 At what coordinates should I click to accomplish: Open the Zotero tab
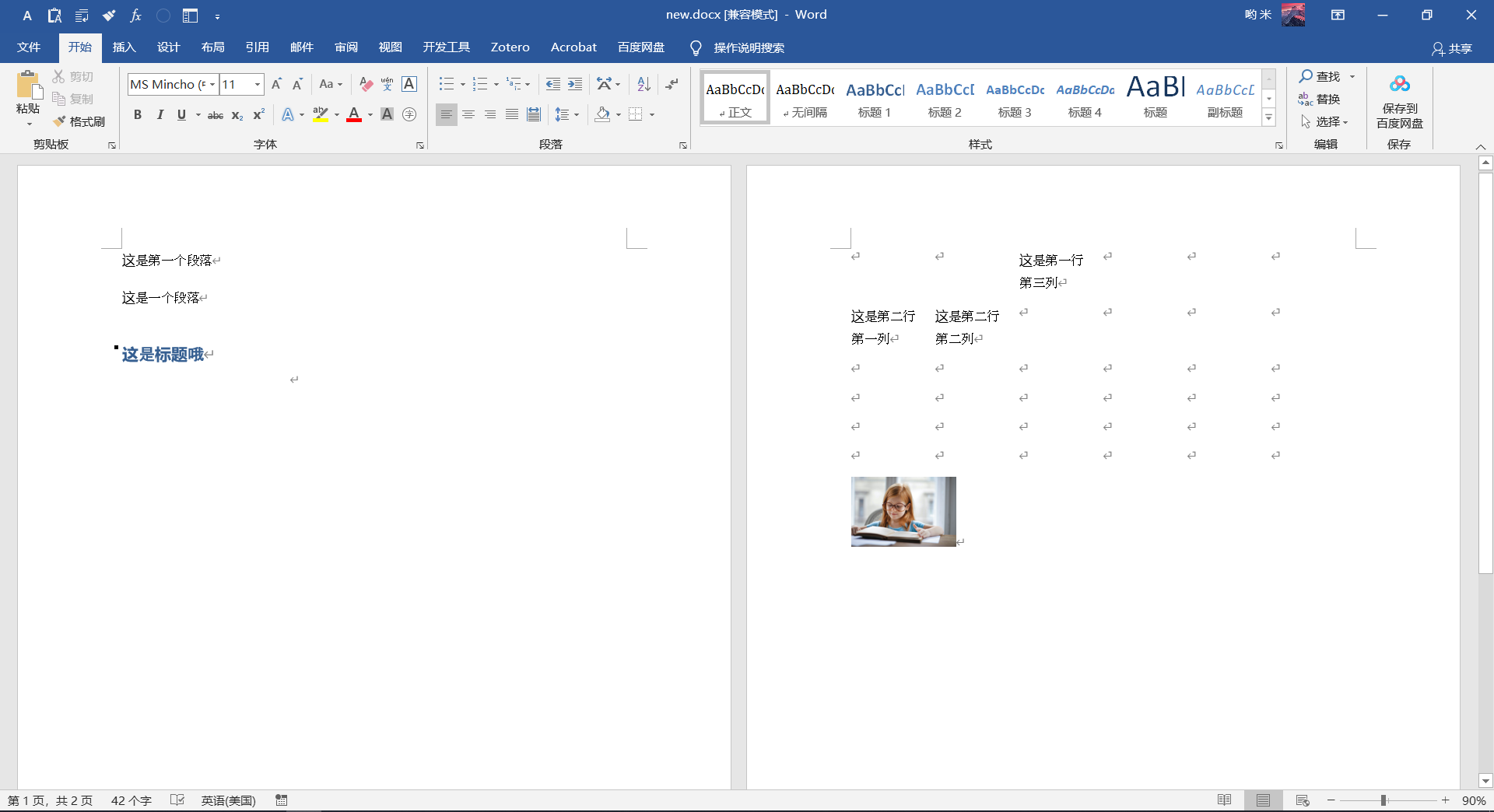tap(510, 47)
